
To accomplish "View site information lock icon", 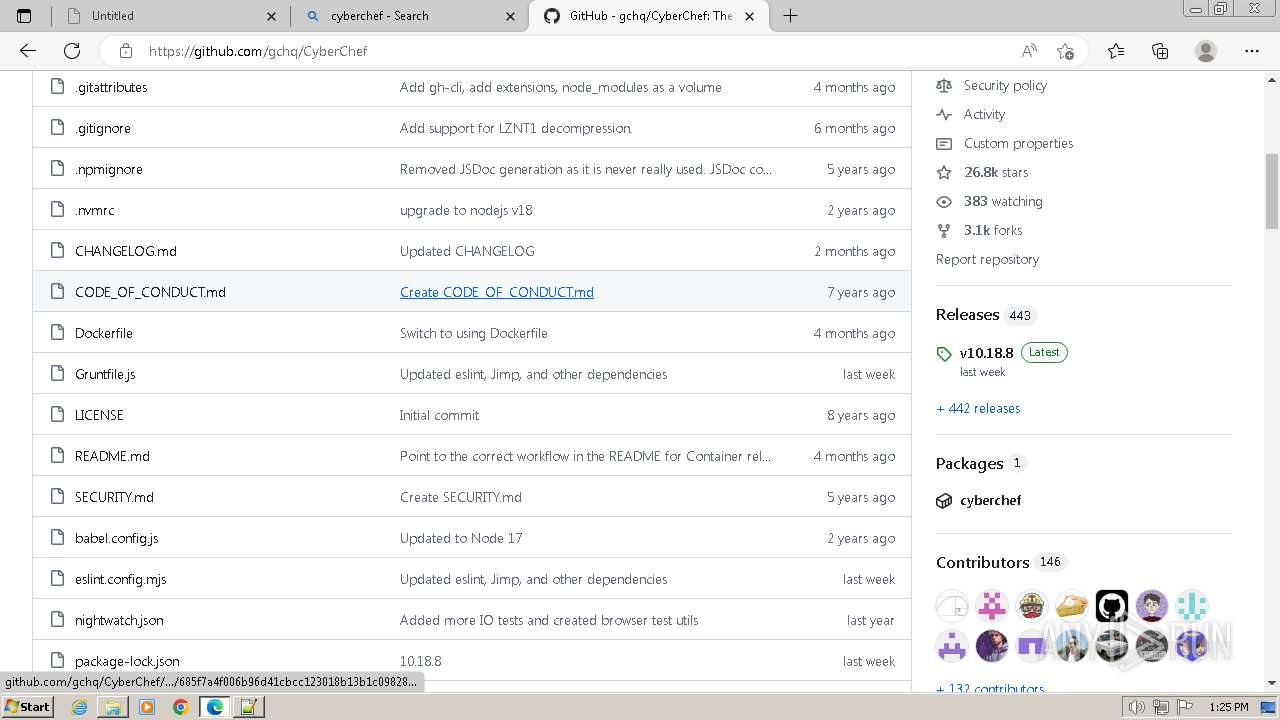I will [125, 51].
